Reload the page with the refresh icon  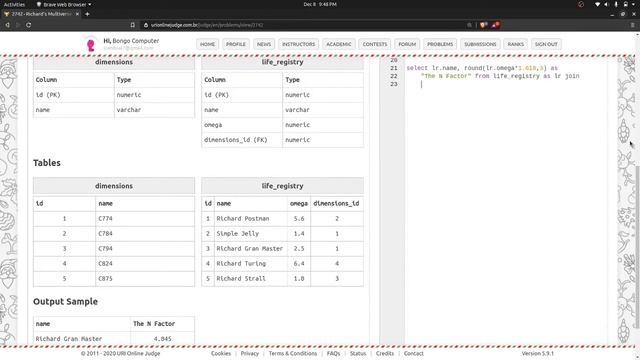(x=29, y=25)
